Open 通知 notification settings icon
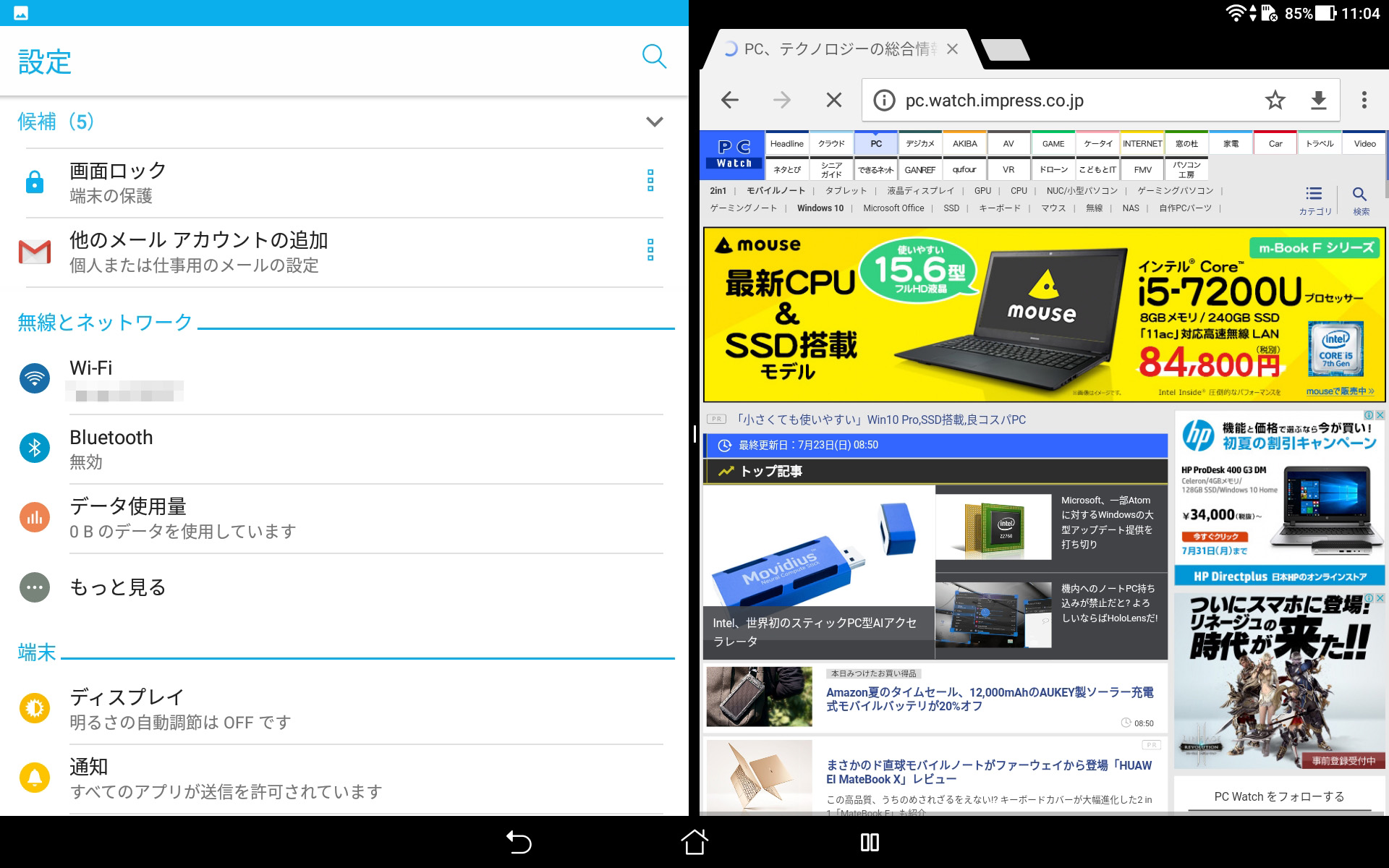 click(35, 778)
